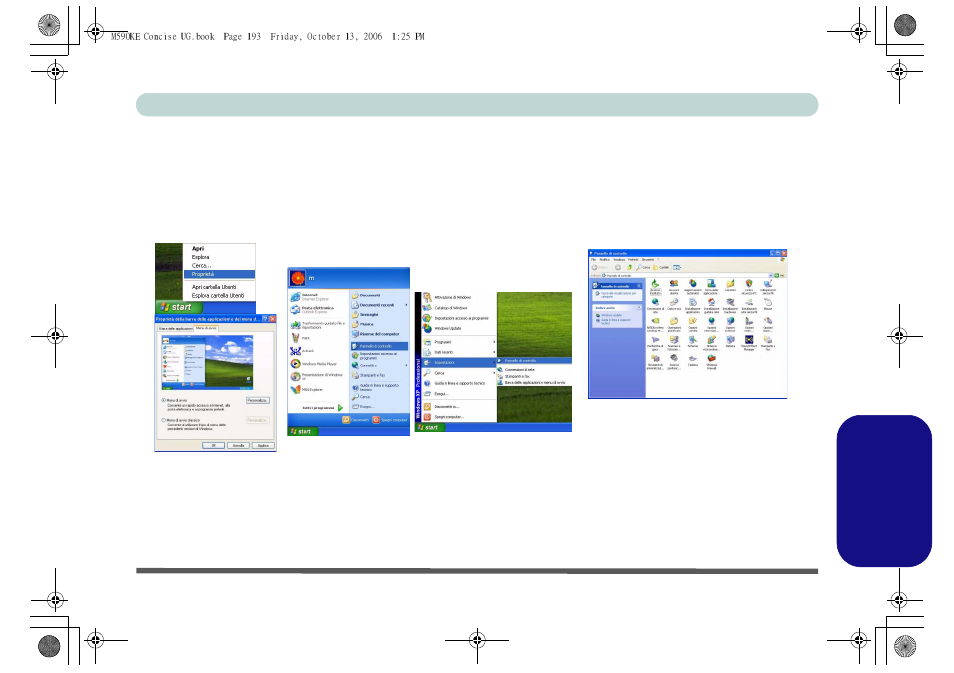Click the Applica button in properties dialog
The height and width of the screenshot is (673, 954).
[x=261, y=445]
